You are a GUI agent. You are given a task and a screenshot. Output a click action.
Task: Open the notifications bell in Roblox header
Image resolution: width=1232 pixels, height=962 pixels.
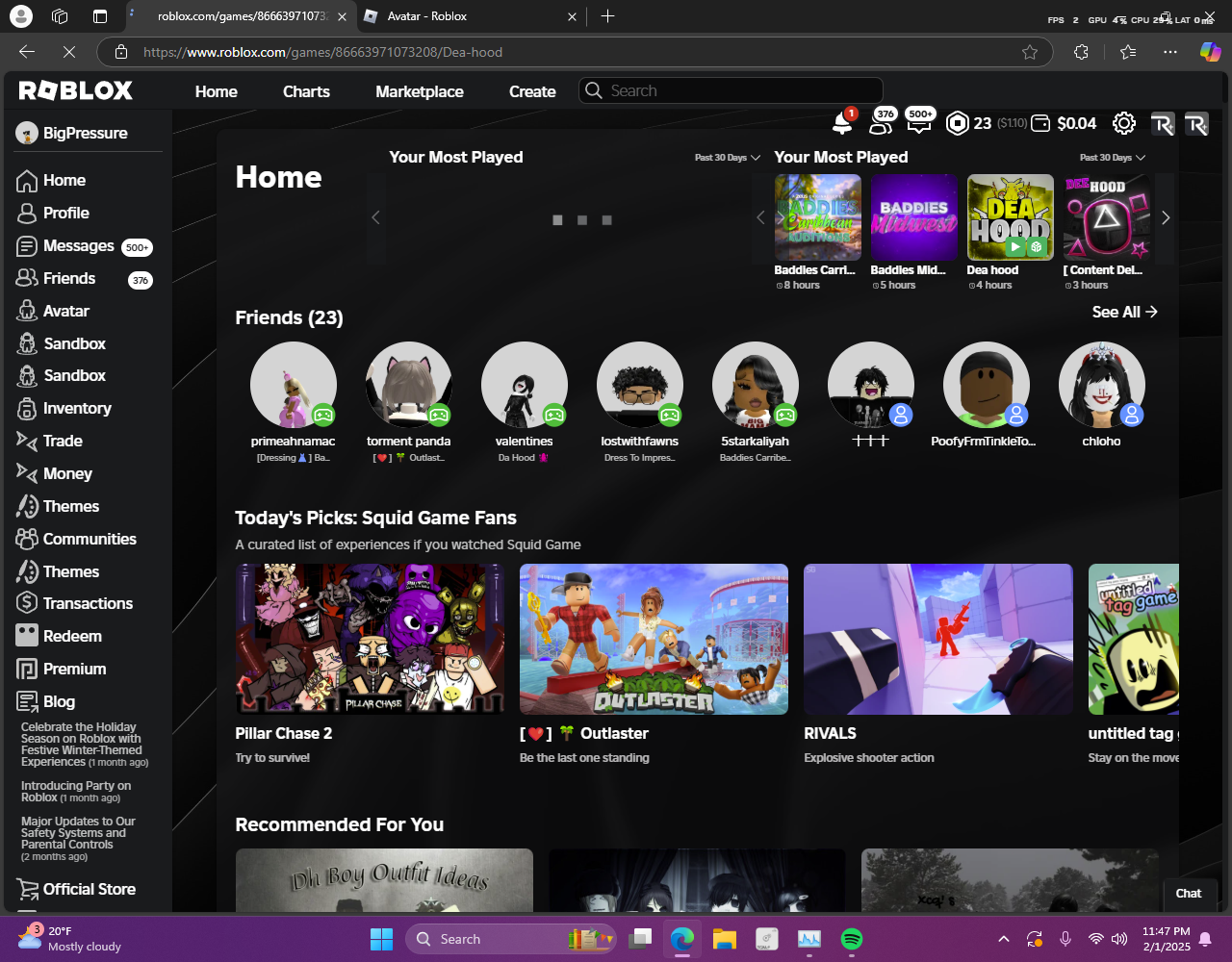[842, 122]
